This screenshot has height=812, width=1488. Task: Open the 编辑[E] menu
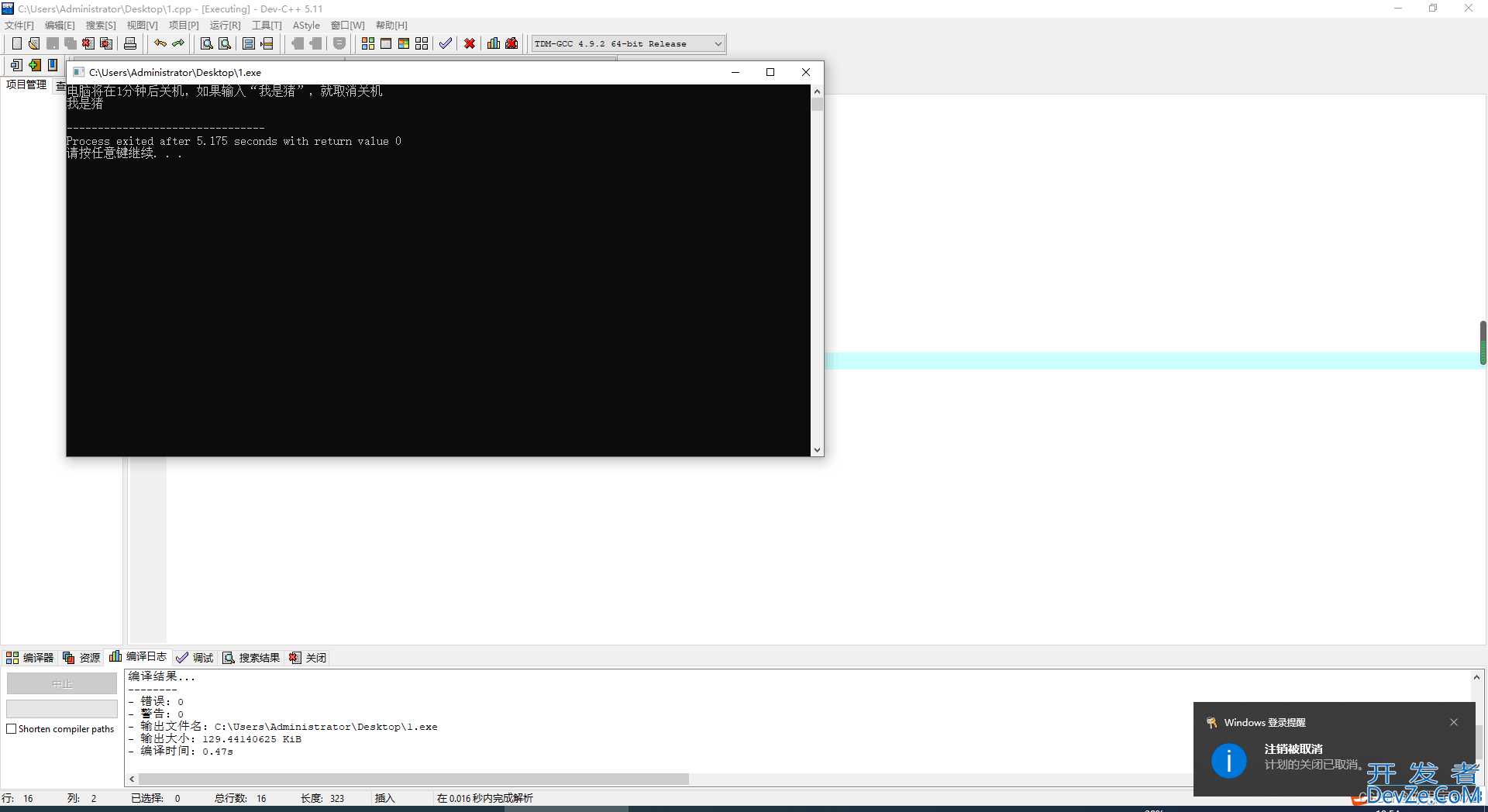pos(60,26)
